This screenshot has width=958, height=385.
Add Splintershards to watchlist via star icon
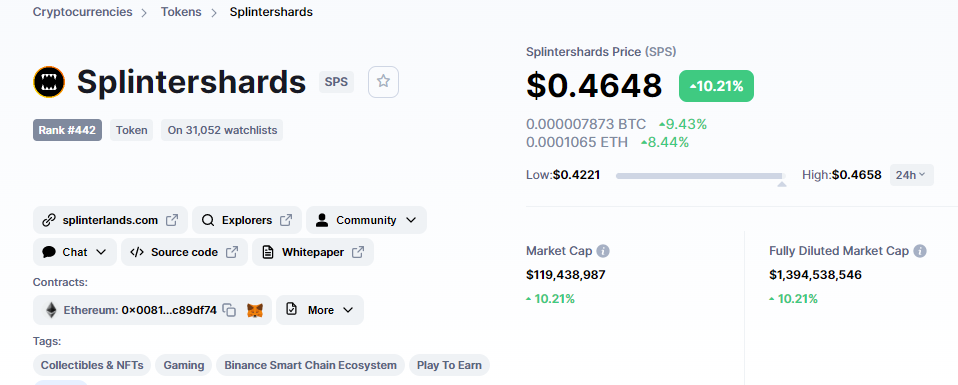pos(383,81)
